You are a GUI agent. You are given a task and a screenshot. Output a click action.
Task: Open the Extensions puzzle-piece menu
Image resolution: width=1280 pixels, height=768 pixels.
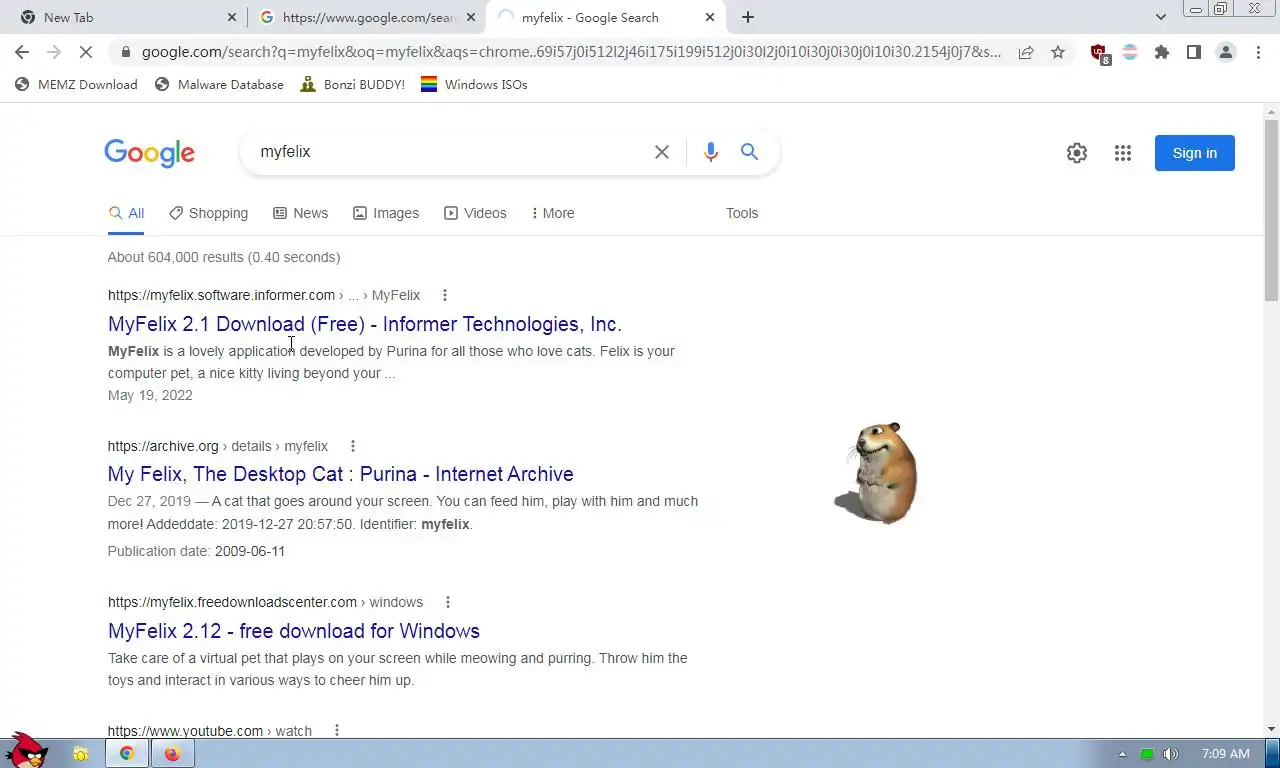click(x=1162, y=52)
